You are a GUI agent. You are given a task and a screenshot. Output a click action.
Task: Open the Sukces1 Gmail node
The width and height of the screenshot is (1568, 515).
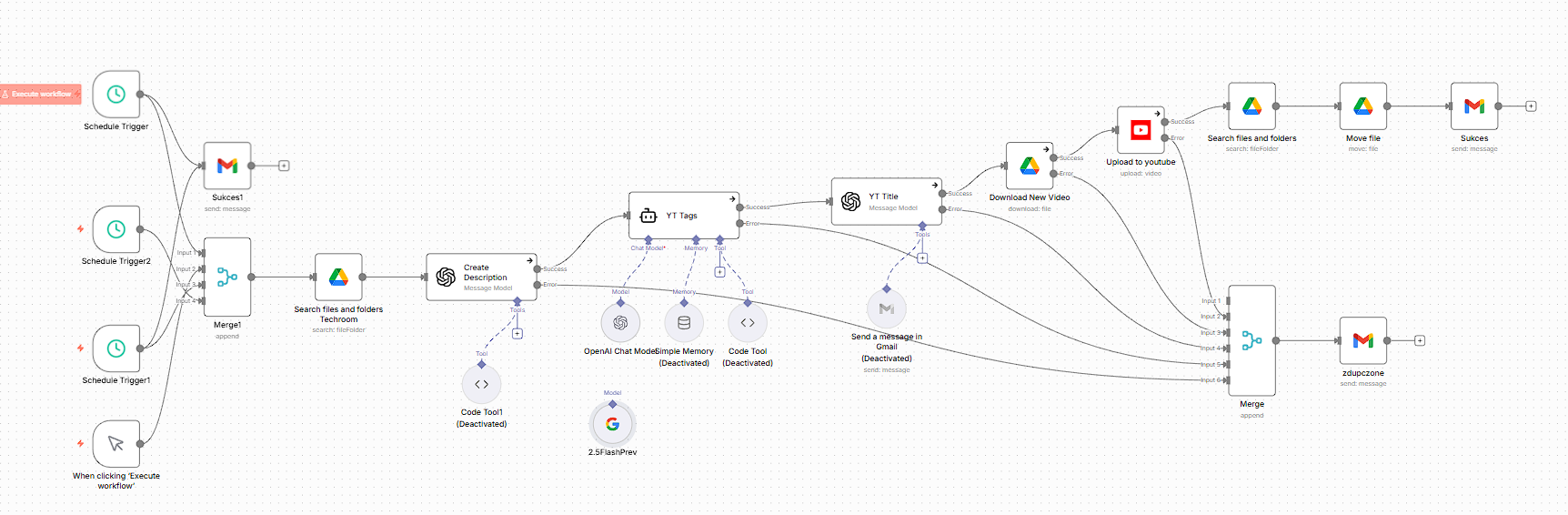coord(227,166)
